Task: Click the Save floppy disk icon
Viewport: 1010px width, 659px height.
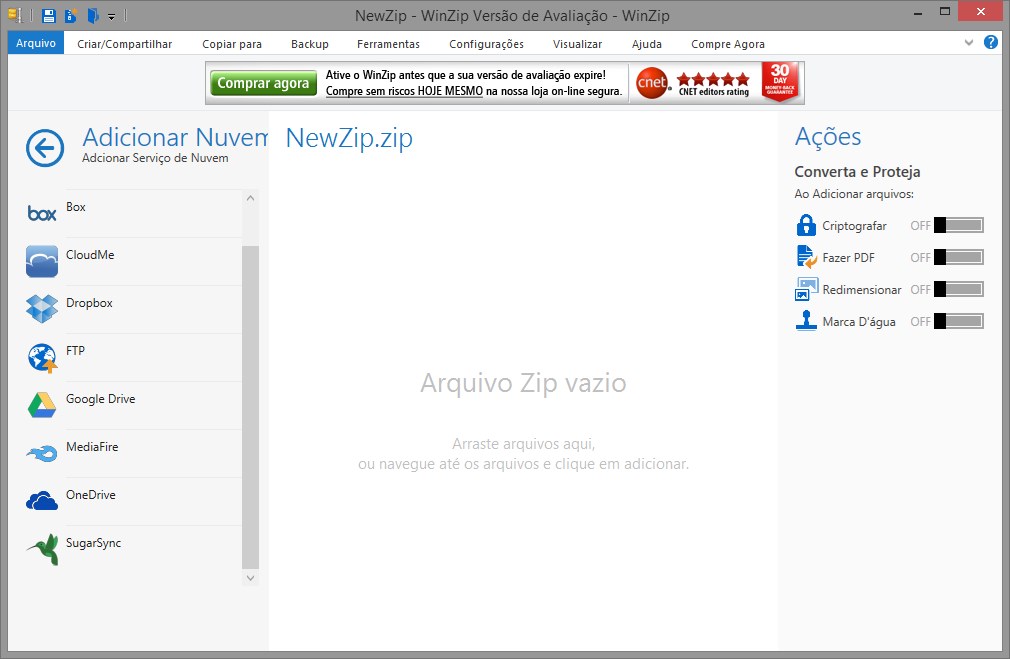Action: coord(48,15)
